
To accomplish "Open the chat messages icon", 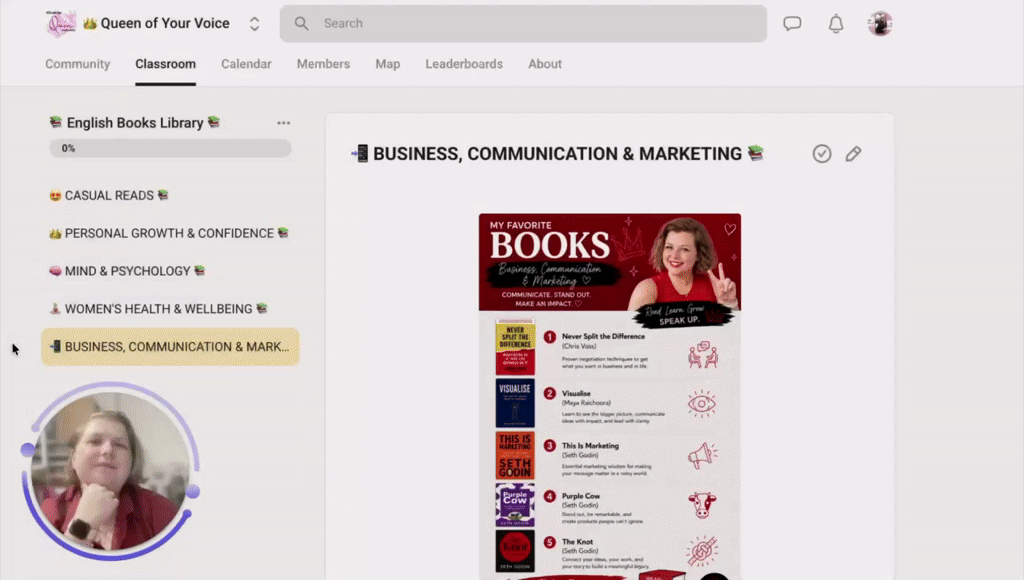I will [x=792, y=24].
